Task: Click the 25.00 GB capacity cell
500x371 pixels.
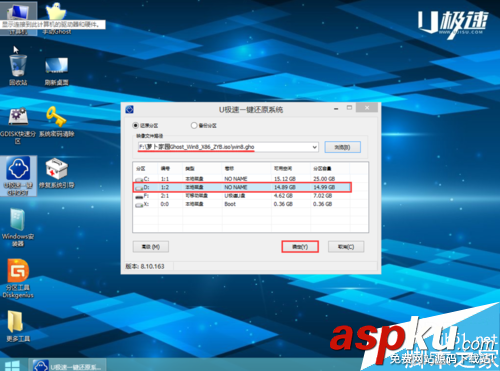Action: (x=324, y=179)
